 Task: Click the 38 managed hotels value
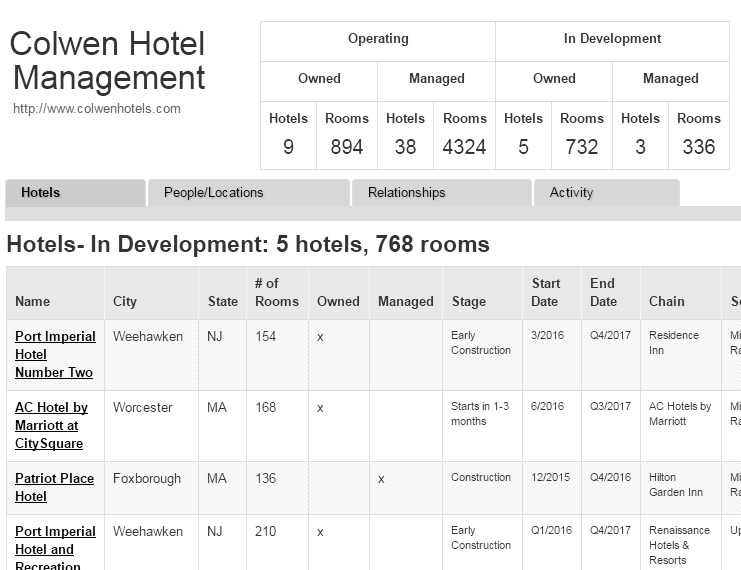point(405,147)
